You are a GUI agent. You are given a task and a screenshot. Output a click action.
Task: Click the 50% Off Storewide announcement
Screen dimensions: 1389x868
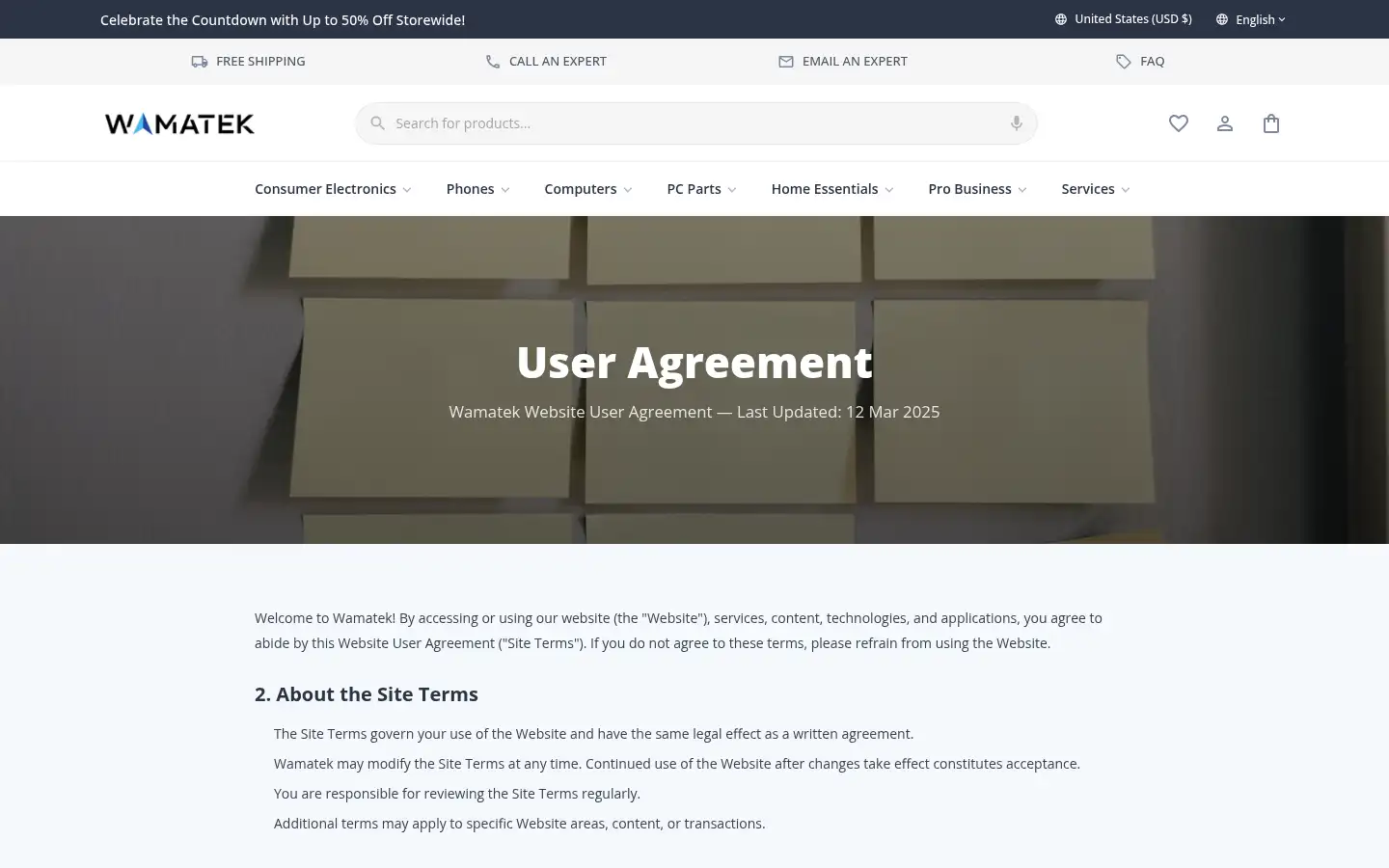coord(283,19)
